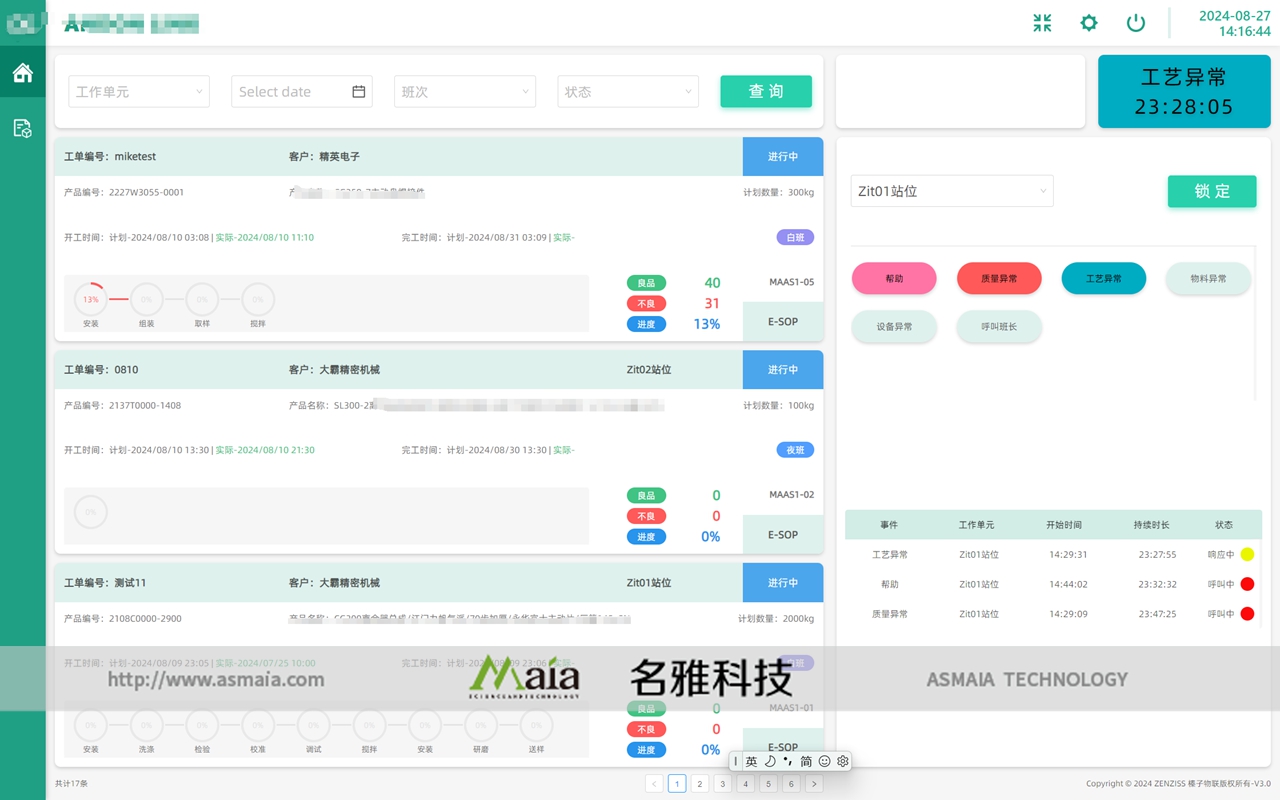Image resolution: width=1280 pixels, height=800 pixels.
Task: Switch IME to English via 英 icon
Action: [751, 761]
